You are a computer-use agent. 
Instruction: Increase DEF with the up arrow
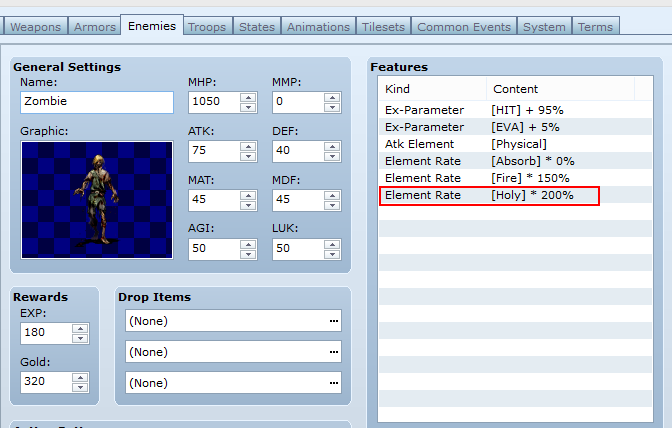click(332, 146)
